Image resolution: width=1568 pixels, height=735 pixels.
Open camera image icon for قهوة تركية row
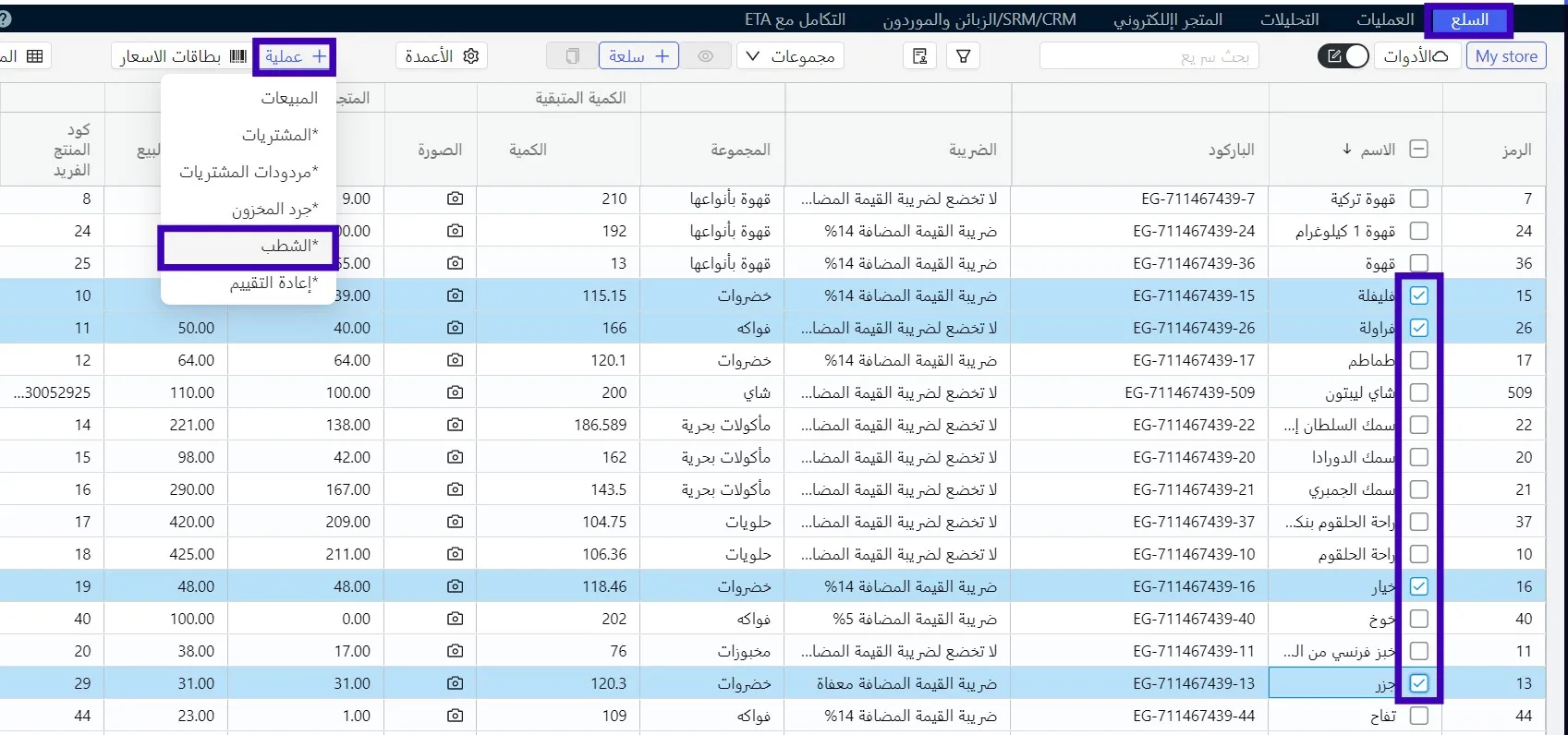tap(455, 199)
